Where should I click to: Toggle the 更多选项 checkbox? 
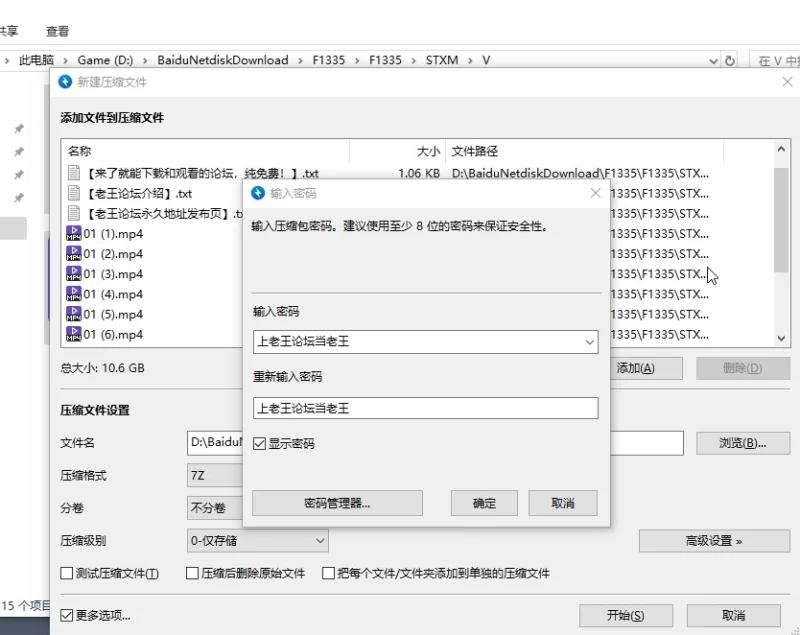[67, 616]
